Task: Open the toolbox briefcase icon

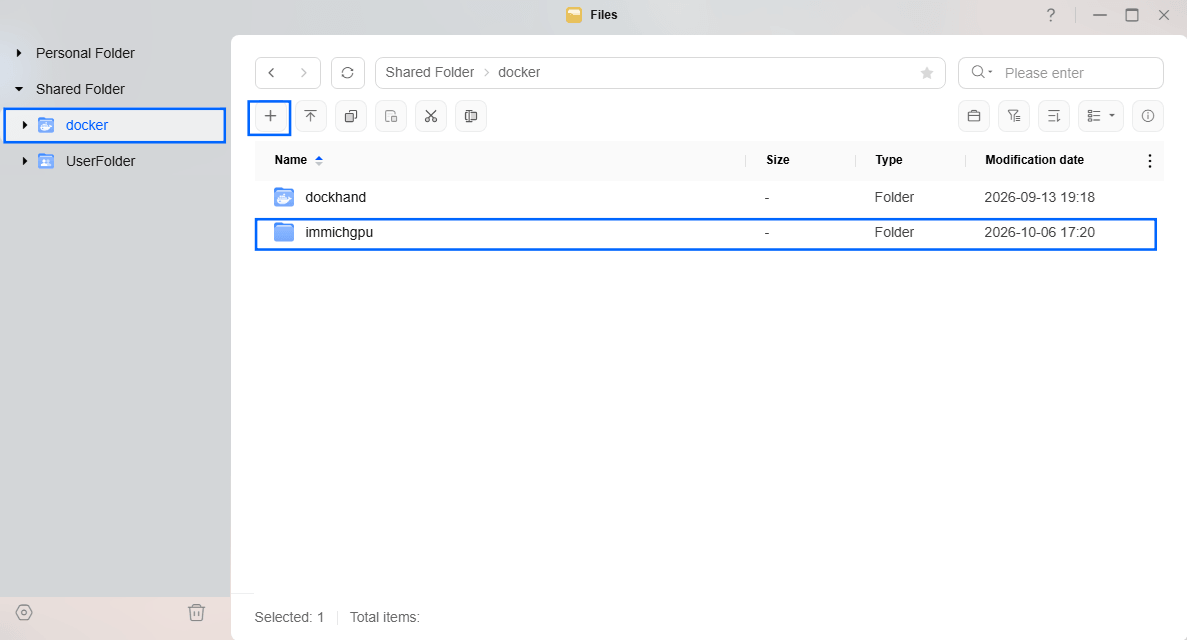Action: point(974,117)
